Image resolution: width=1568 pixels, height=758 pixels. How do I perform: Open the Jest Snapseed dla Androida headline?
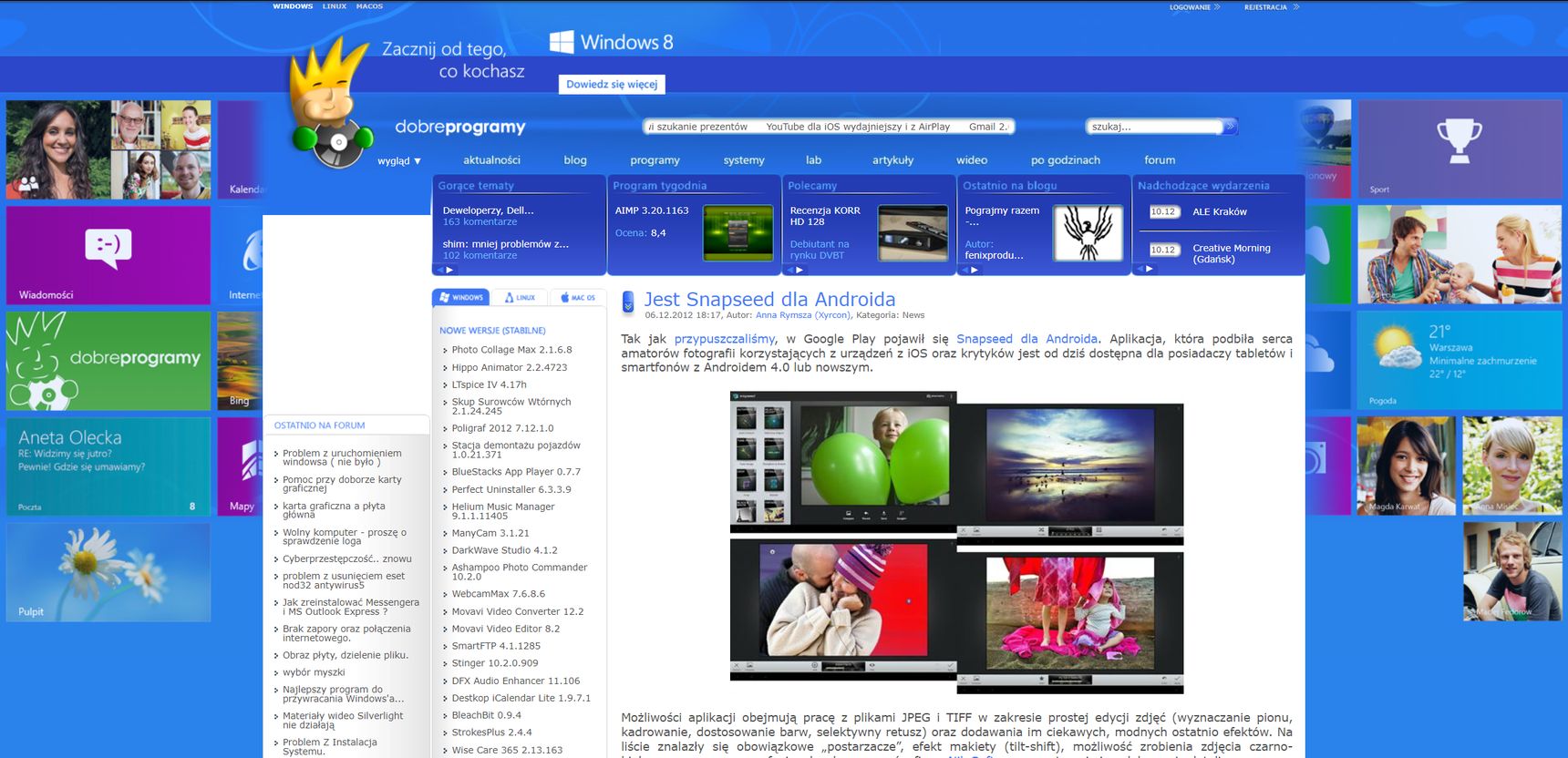(x=769, y=299)
